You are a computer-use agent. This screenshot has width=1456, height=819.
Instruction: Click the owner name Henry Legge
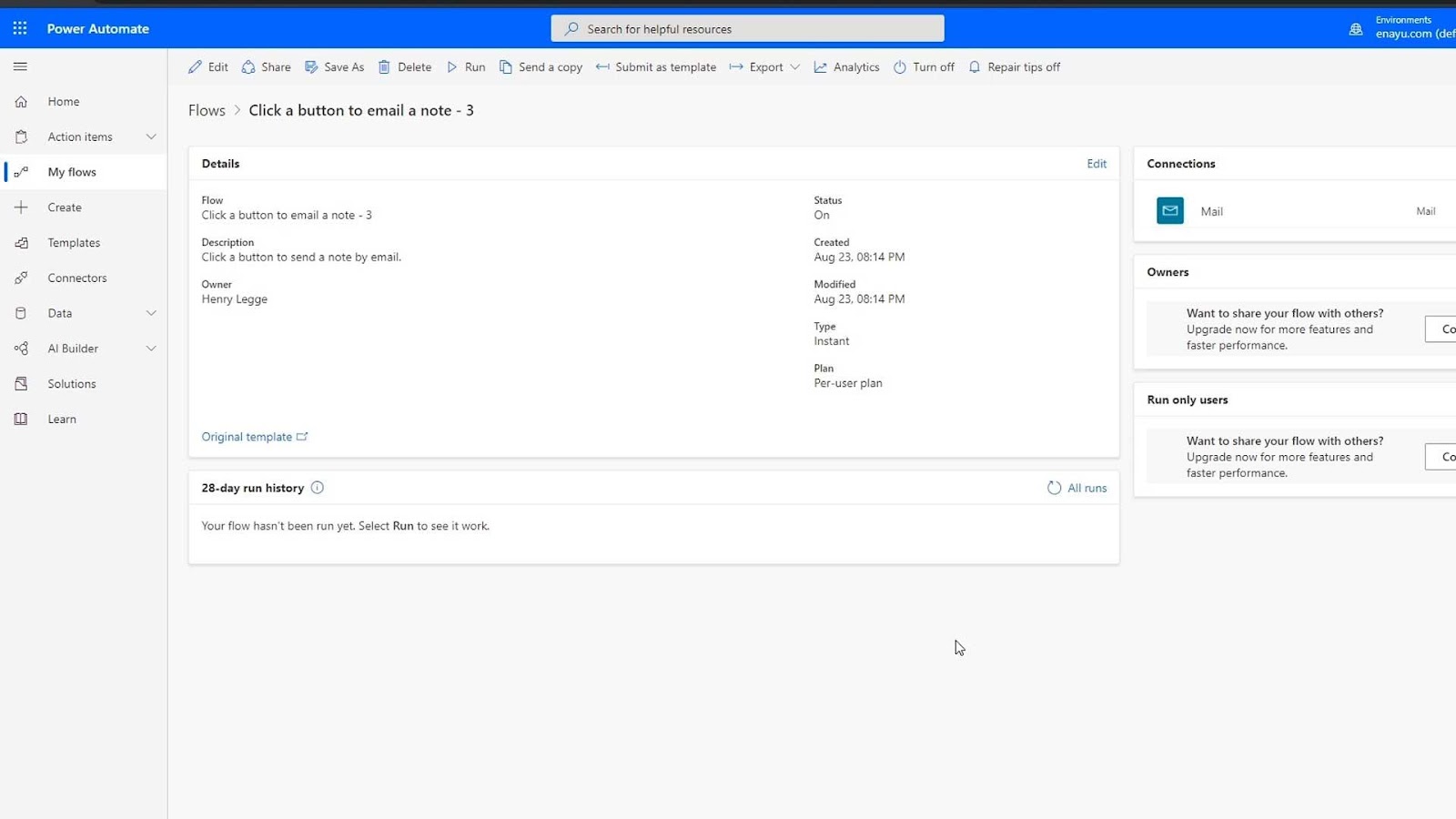coord(235,299)
